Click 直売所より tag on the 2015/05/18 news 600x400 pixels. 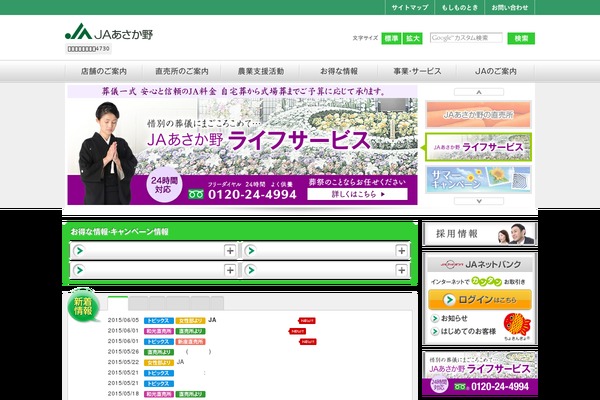(x=190, y=394)
